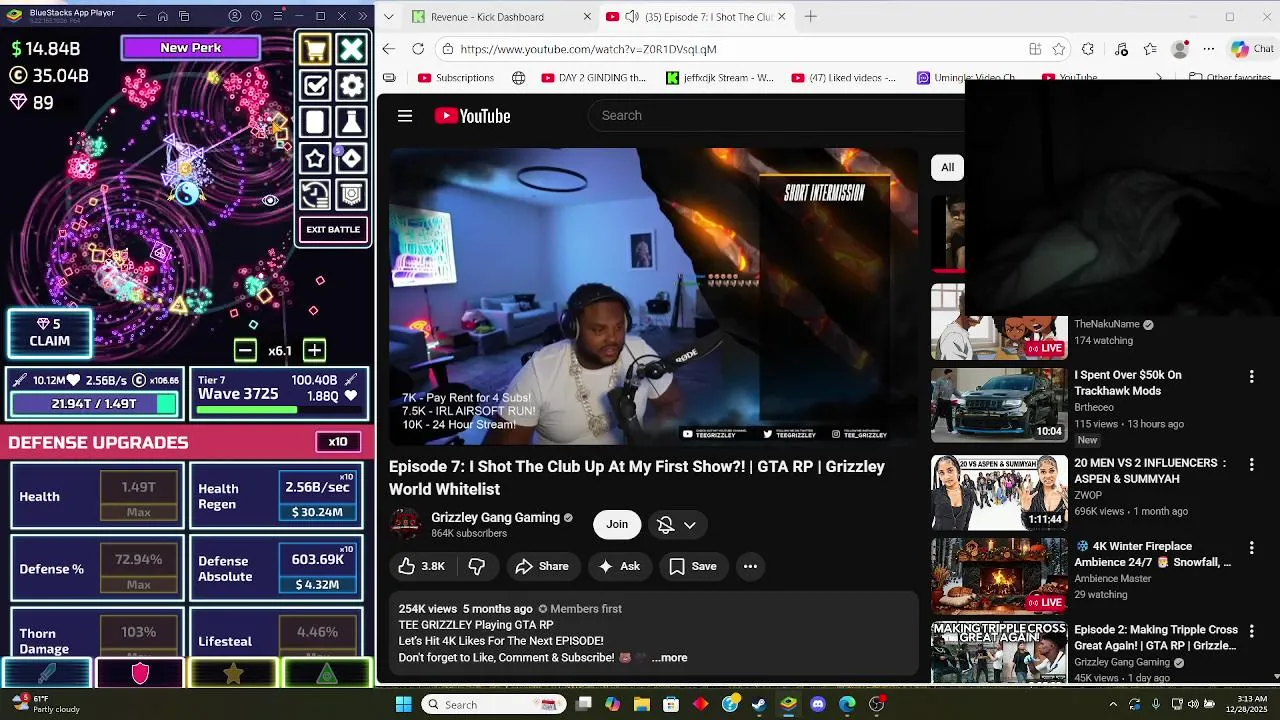Switch to the sword attack upgrades tab
This screenshot has width=1280, height=720.
[46, 673]
